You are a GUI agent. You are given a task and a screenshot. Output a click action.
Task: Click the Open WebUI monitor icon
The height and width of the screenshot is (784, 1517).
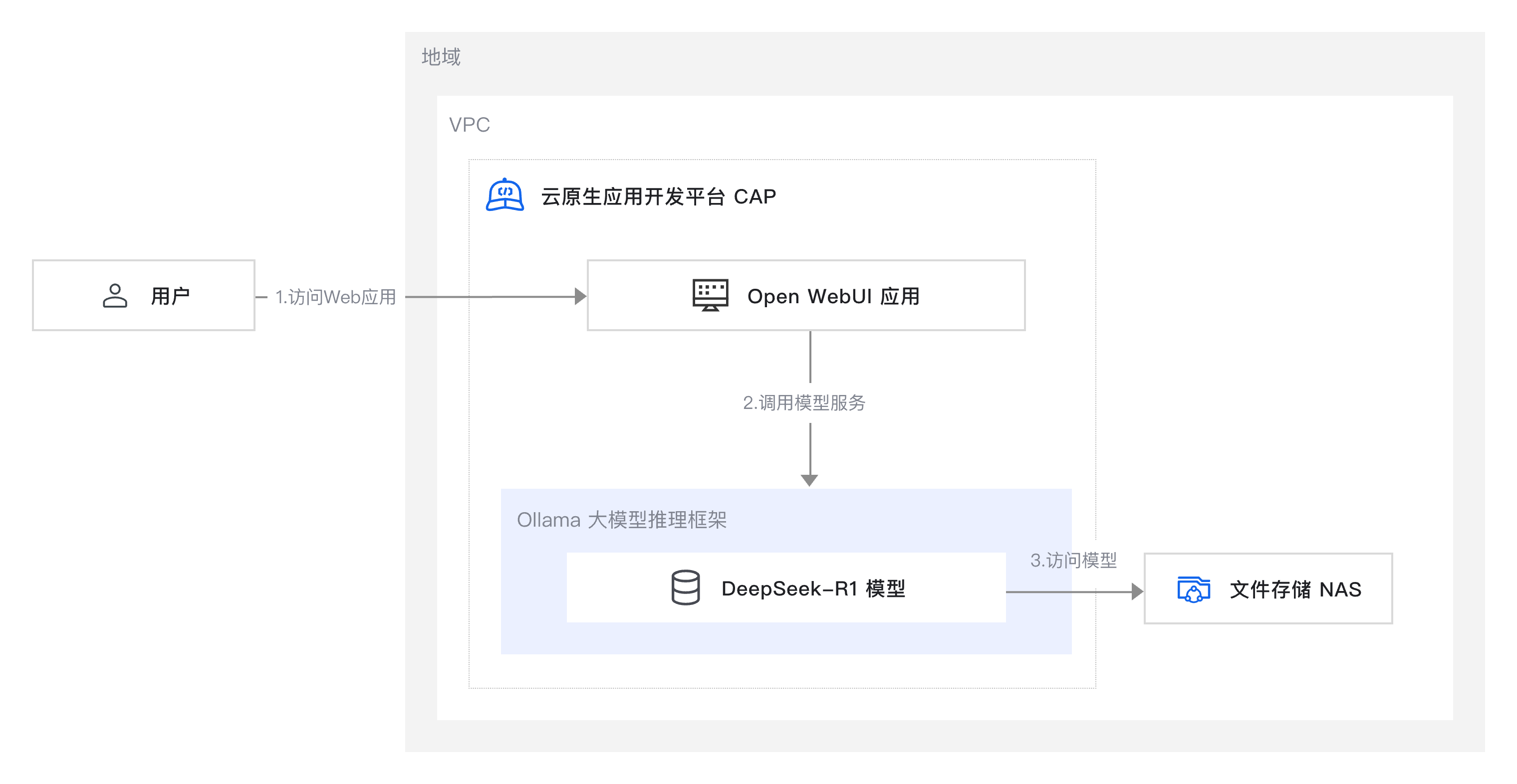(710, 295)
